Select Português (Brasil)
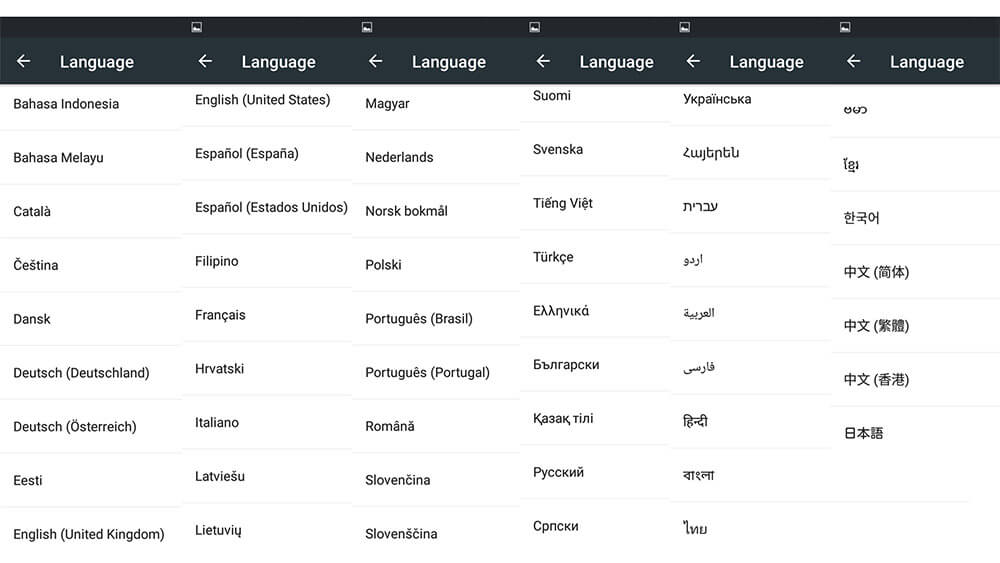Viewport: 1000px width, 563px height. 436,318
